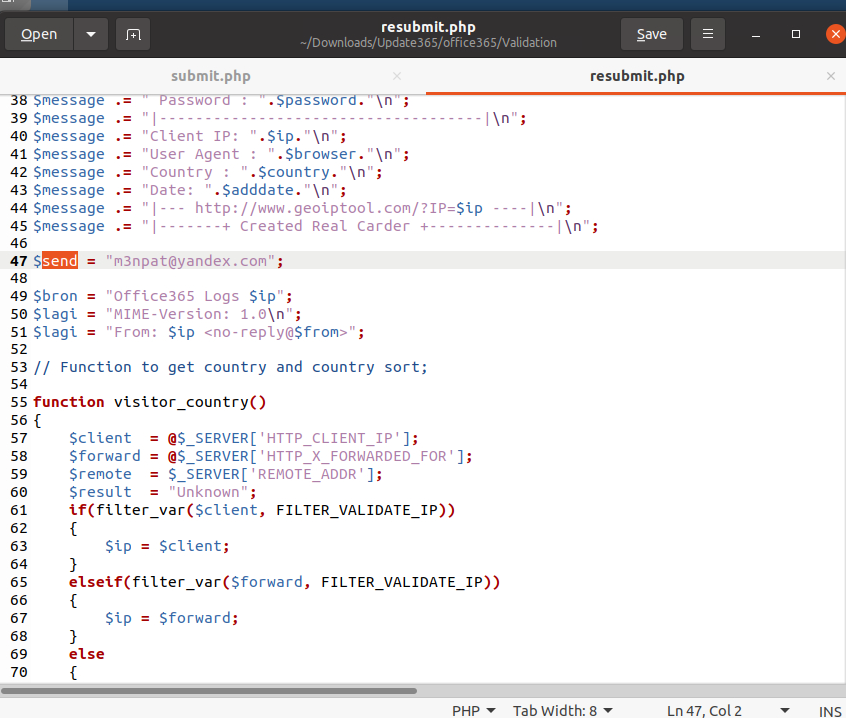This screenshot has width=846, height=718.
Task: Close the resubmit.php tab
Action: click(831, 76)
